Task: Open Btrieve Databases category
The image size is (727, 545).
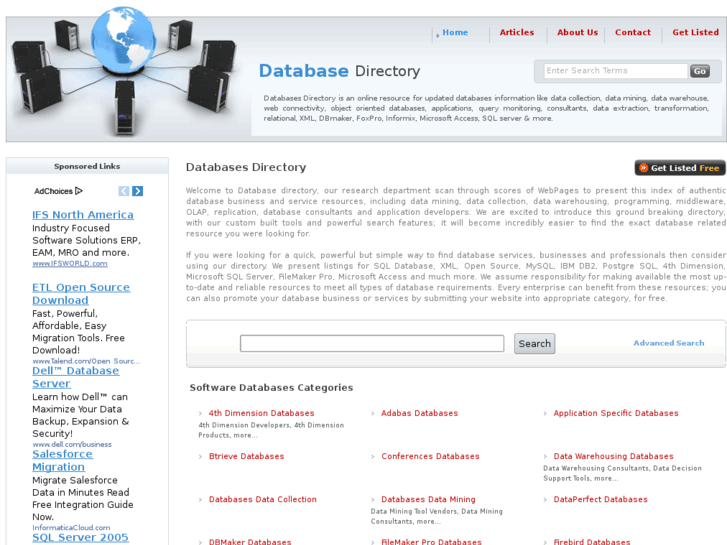Action: (x=246, y=456)
